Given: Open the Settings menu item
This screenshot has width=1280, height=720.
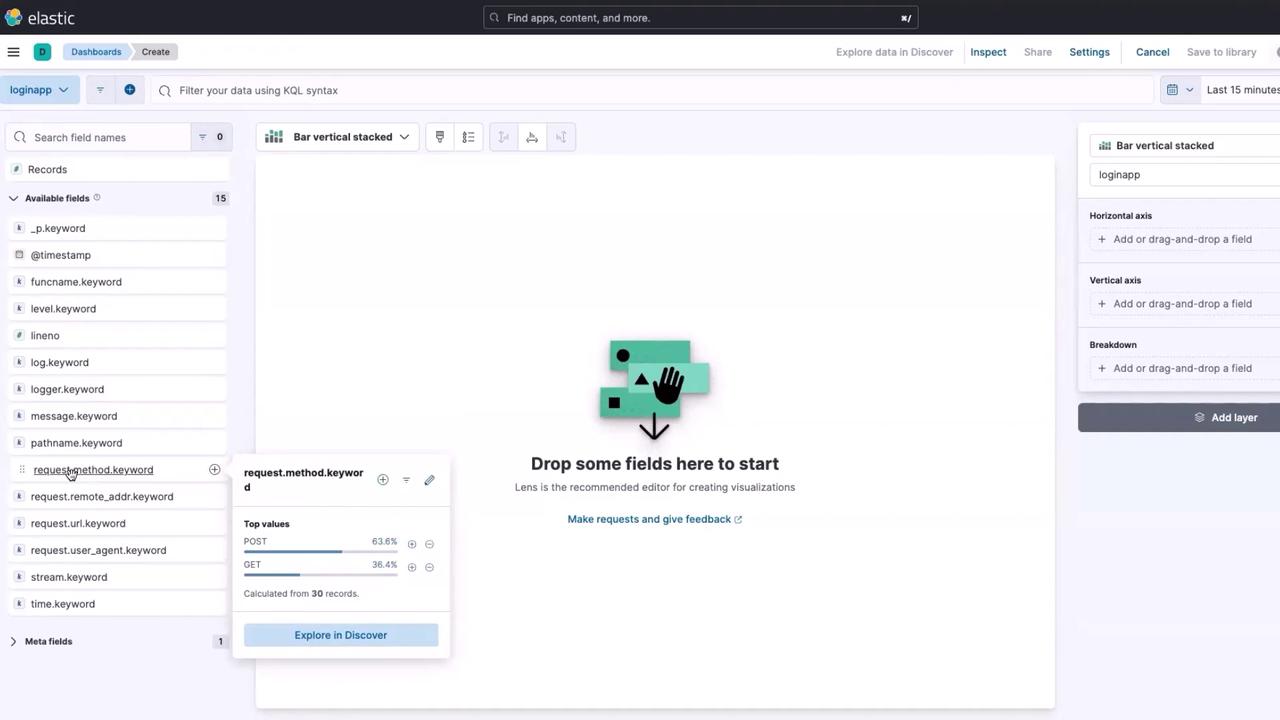Looking at the screenshot, I should 1089,52.
